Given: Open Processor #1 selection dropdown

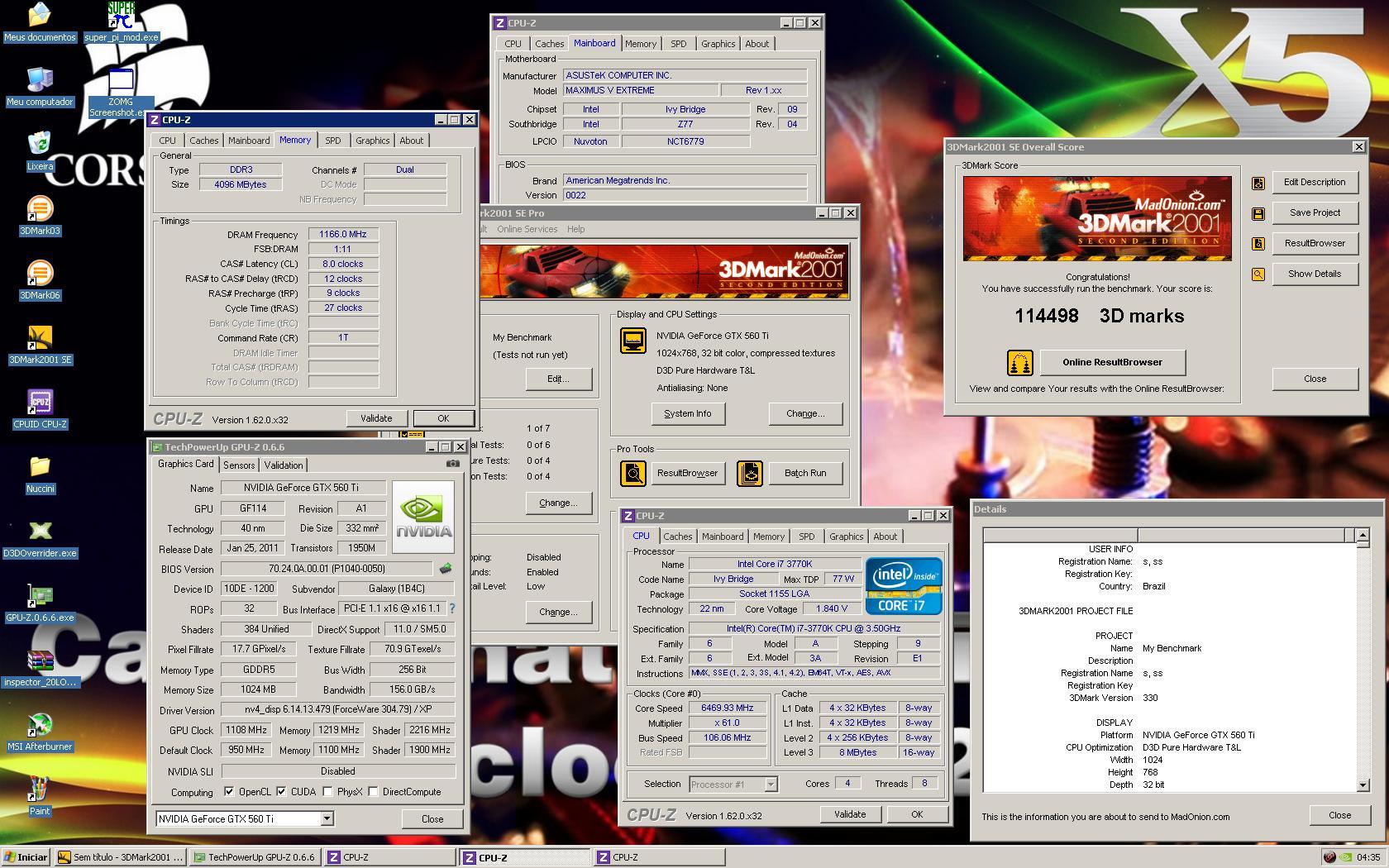Looking at the screenshot, I should pyautogui.click(x=771, y=785).
